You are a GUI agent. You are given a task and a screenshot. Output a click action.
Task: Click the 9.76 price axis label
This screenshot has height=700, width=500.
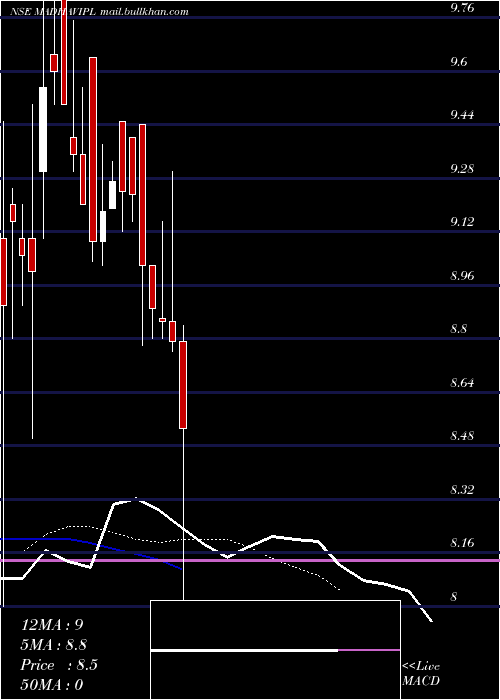pyautogui.click(x=464, y=8)
